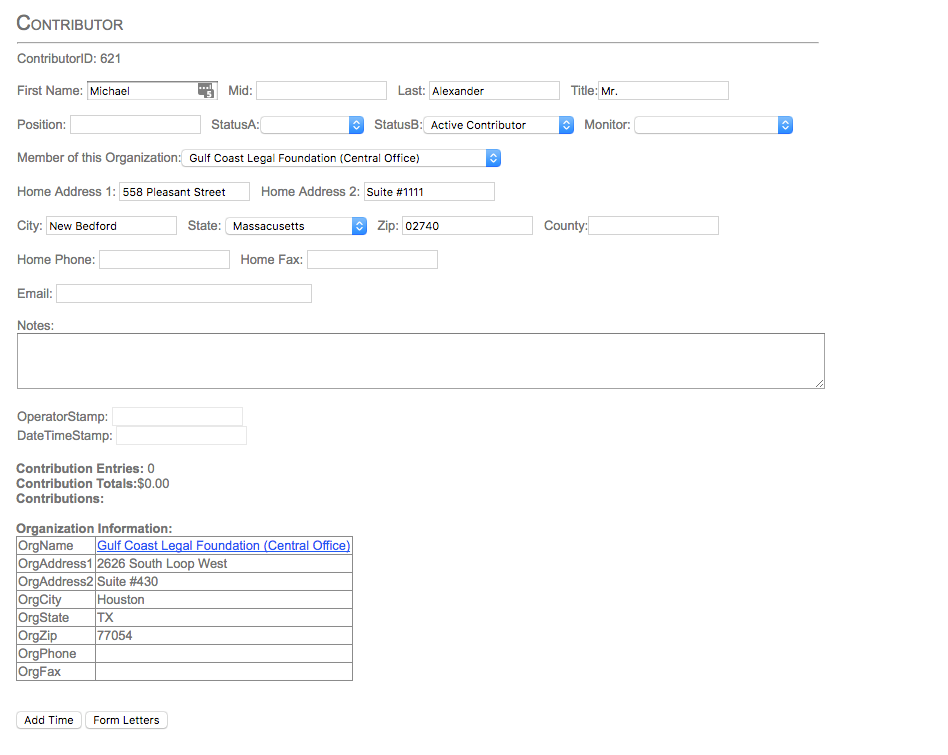Open the Monitor dropdown
This screenshot has height=755, width=948.
click(713, 125)
